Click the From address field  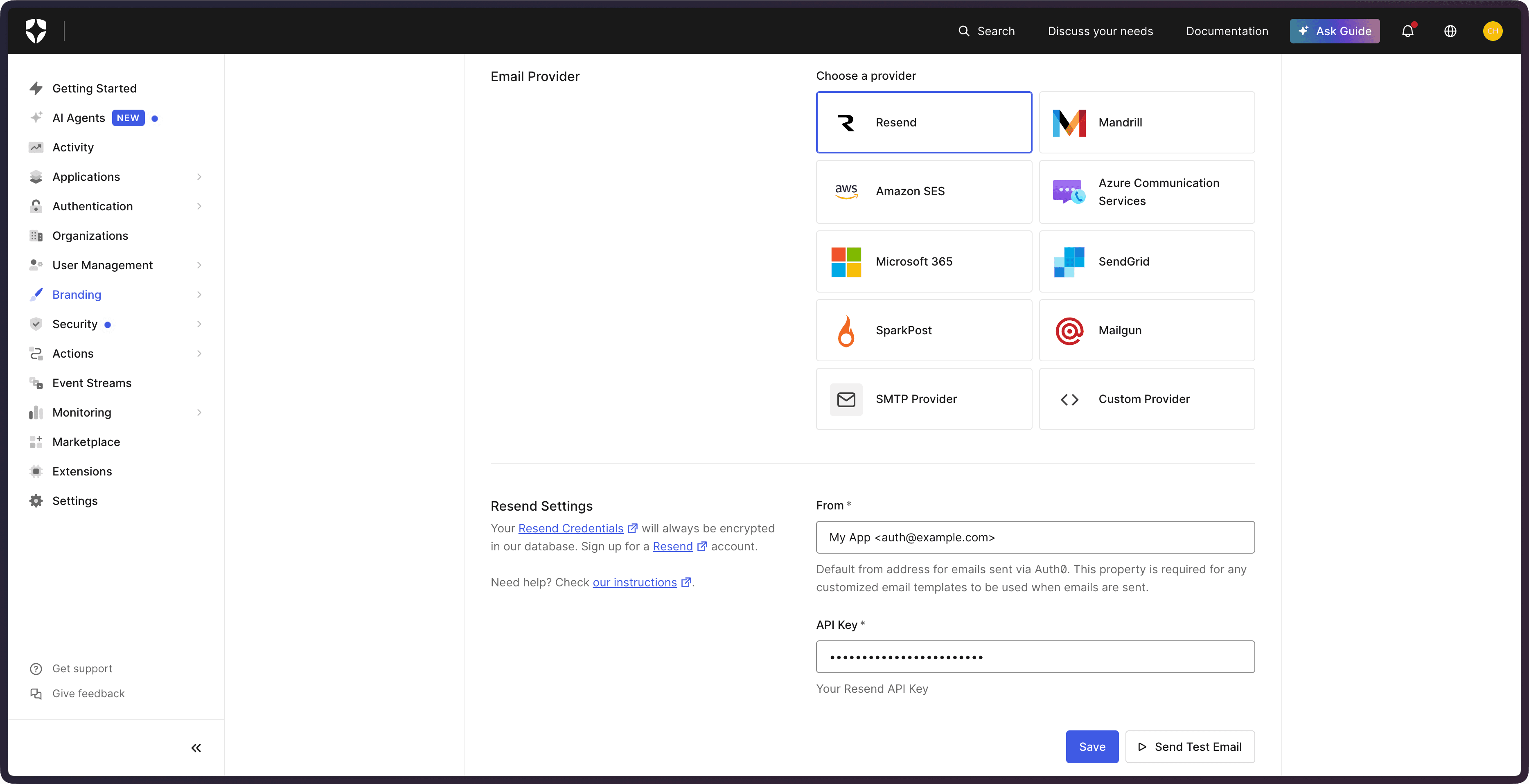[x=1035, y=537]
